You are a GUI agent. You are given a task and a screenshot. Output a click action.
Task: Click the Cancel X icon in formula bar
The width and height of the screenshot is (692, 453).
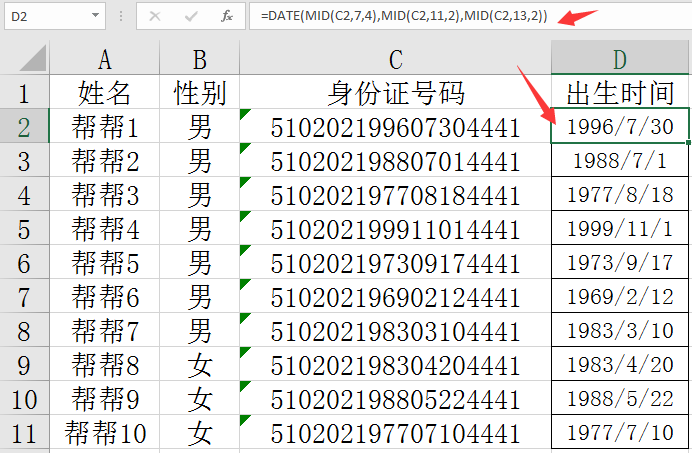tap(155, 16)
